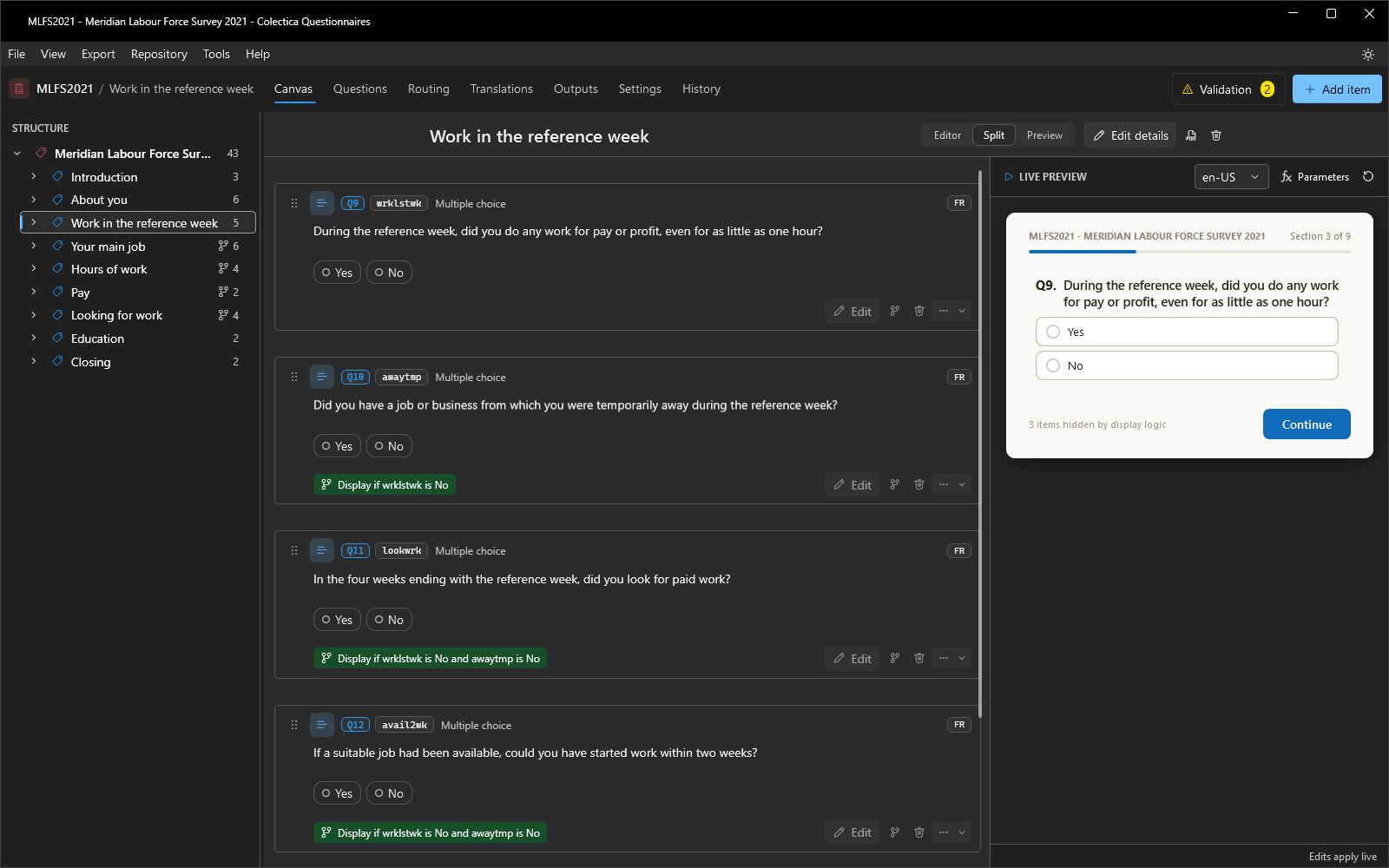Click the question type icon for Q9
Viewport: 1389px width, 868px height.
[321, 203]
